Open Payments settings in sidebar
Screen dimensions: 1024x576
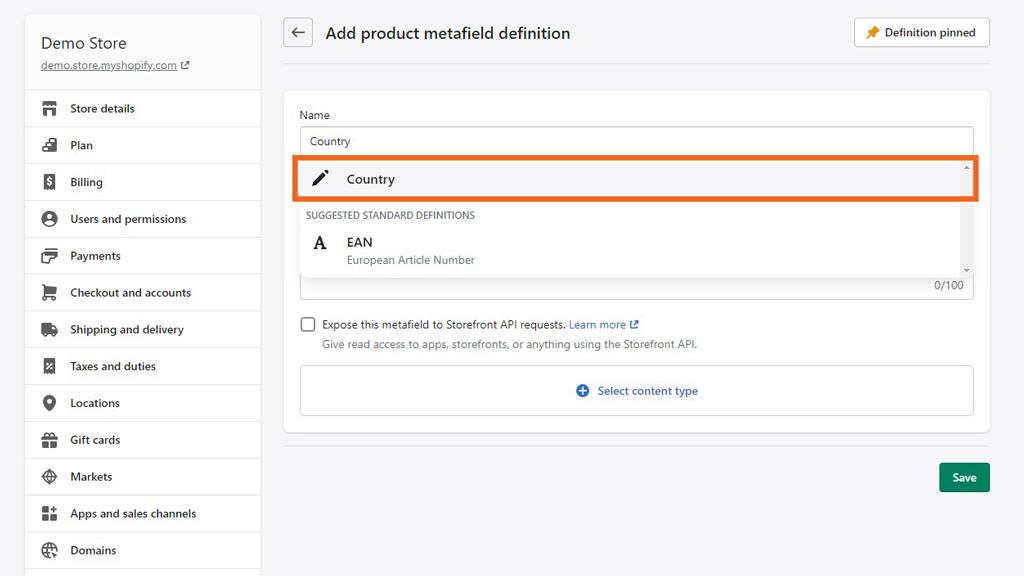pos(95,256)
